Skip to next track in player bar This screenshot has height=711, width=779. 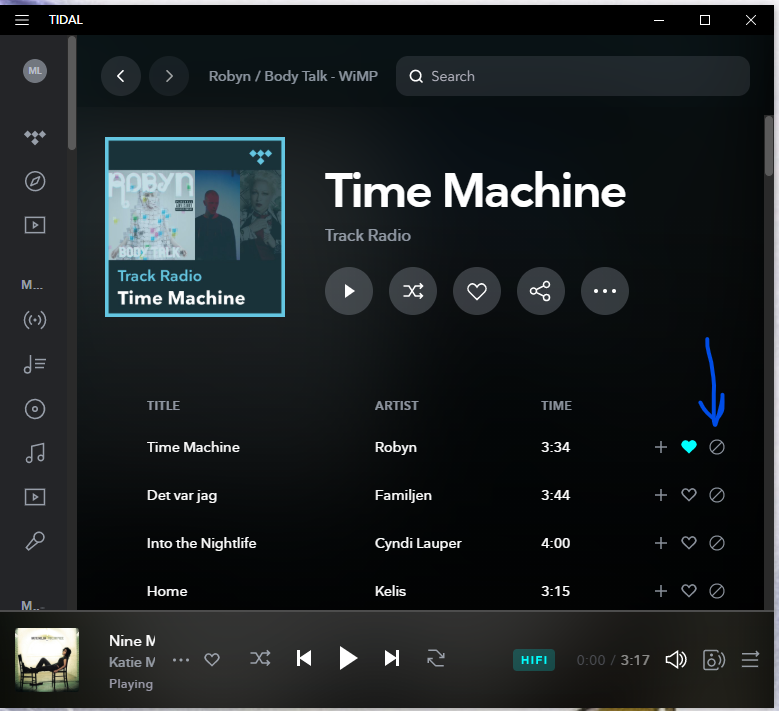(392, 658)
